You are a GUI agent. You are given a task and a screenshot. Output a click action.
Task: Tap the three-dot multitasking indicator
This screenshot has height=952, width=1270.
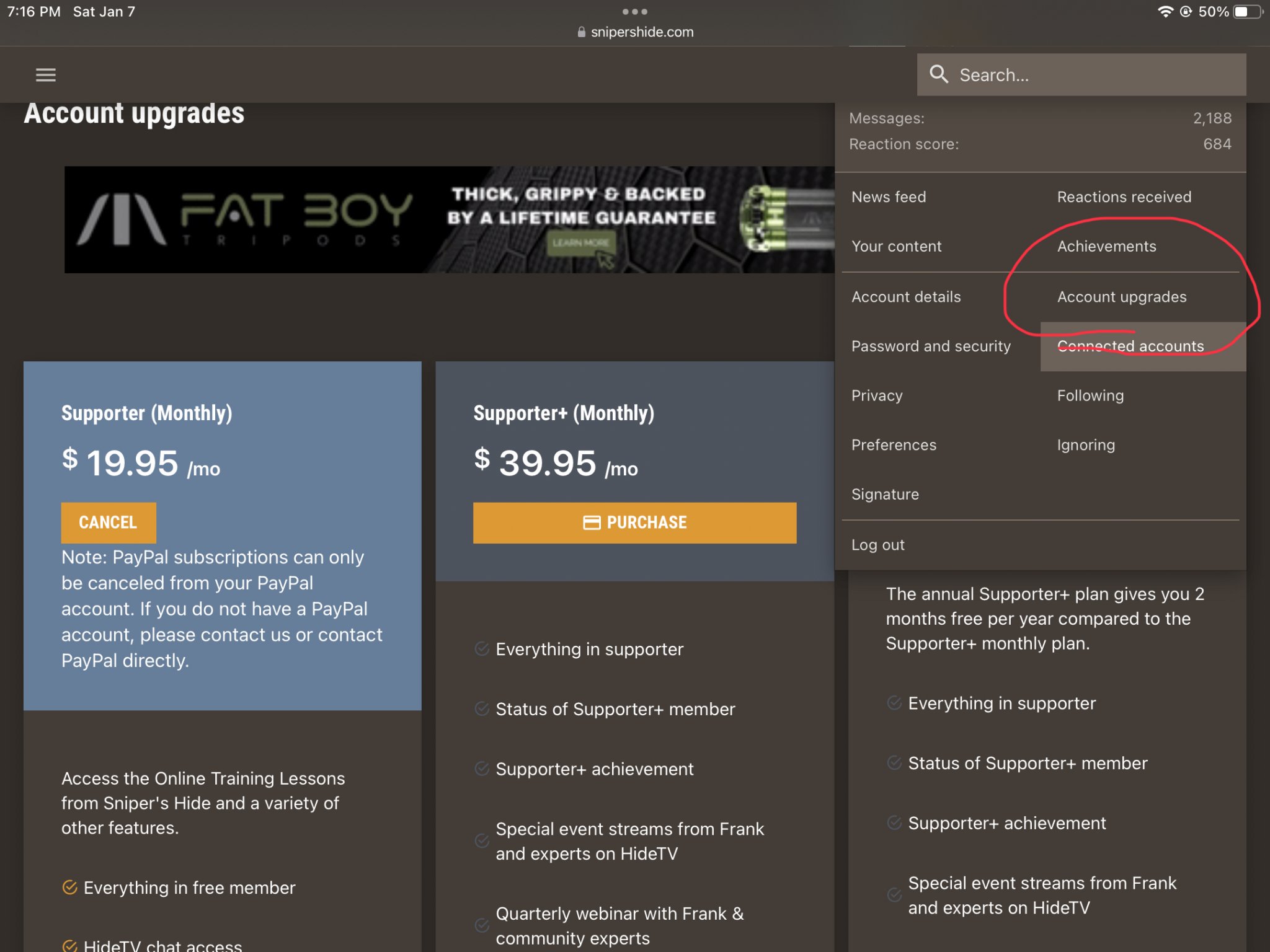(634, 12)
